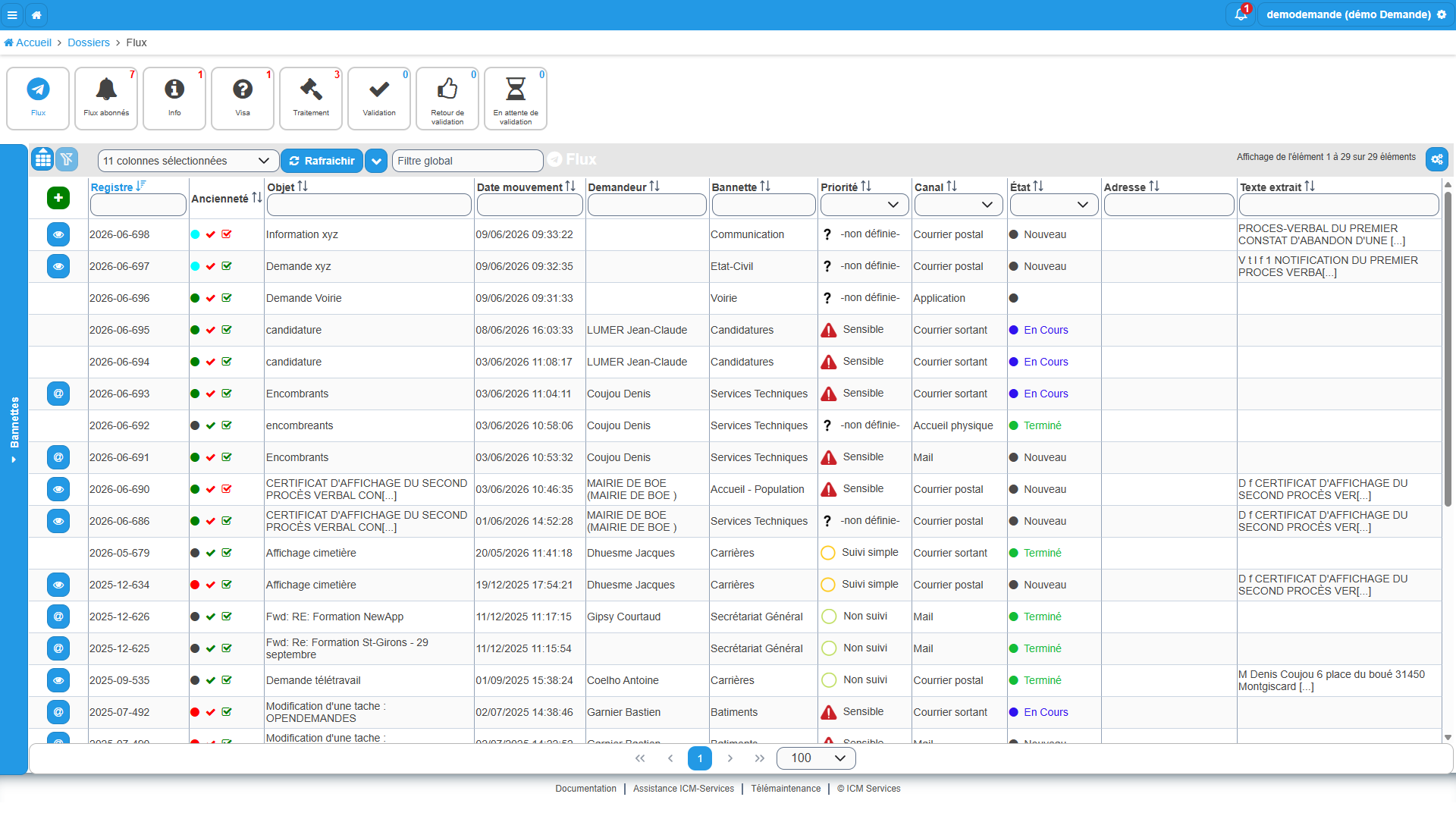Click the Filtre global input
Image resolution: width=1456 pixels, height=819 pixels.
click(467, 161)
